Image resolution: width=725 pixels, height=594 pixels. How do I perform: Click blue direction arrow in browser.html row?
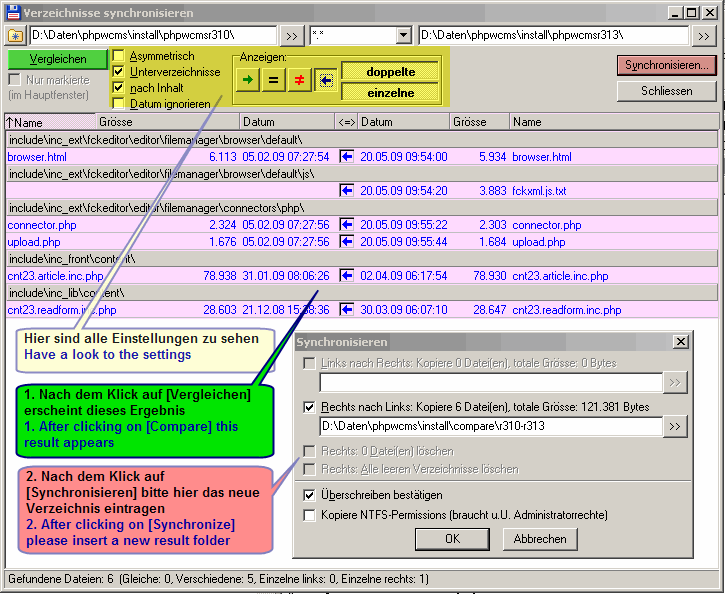coord(347,157)
